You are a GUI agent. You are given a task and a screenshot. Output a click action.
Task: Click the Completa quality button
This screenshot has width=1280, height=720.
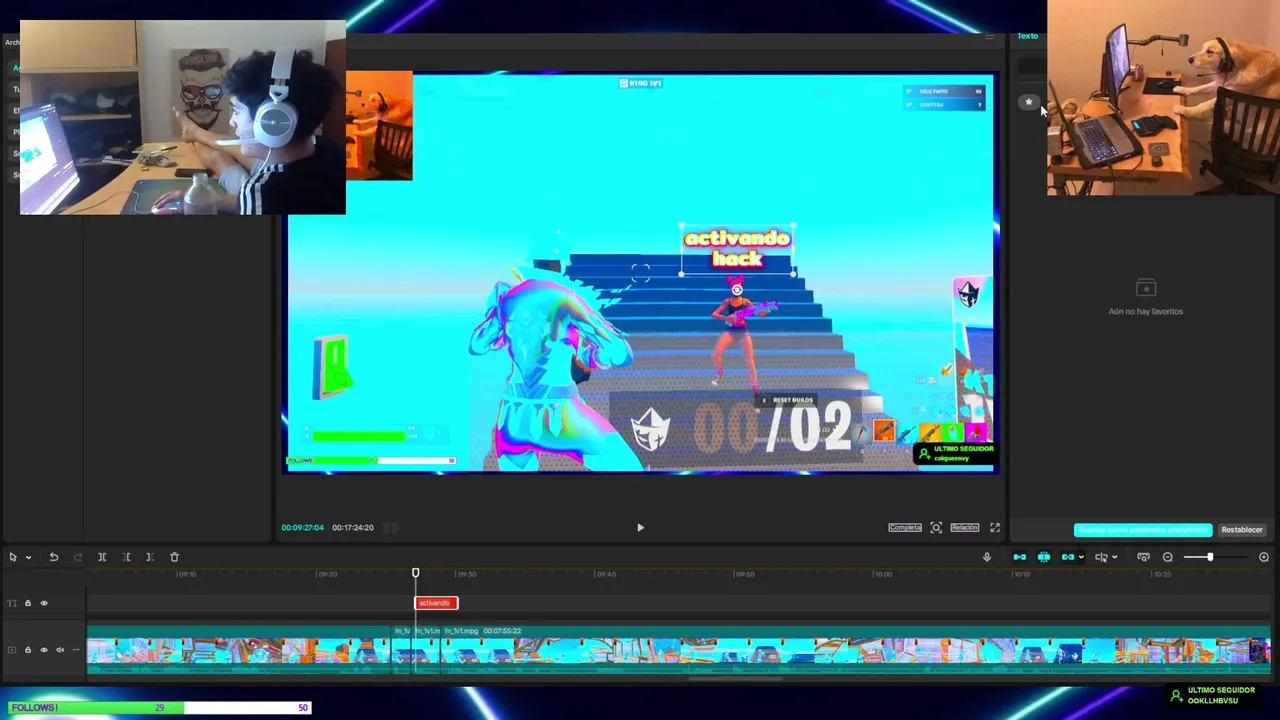pos(905,527)
